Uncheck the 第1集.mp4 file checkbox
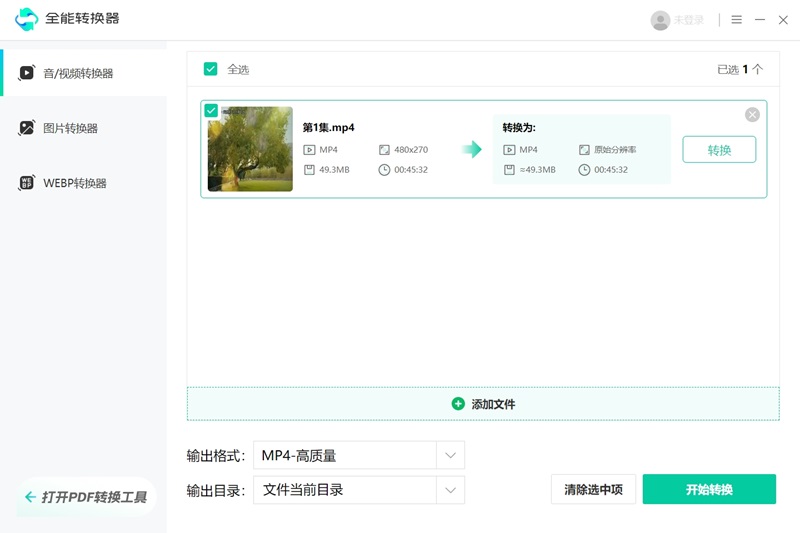Screen dimensions: 800x533 click(211, 110)
